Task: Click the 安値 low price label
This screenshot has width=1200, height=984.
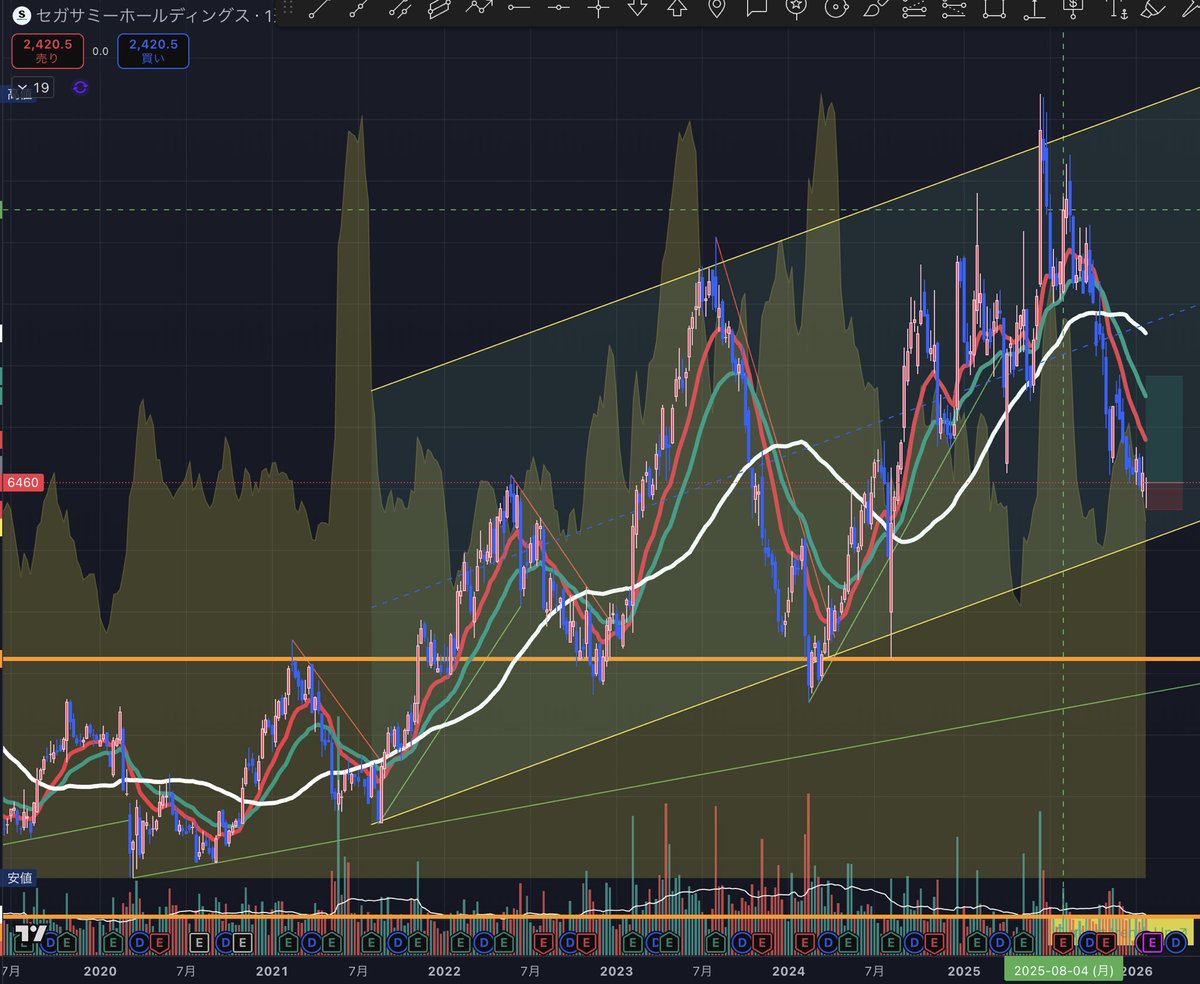Action: coord(20,878)
